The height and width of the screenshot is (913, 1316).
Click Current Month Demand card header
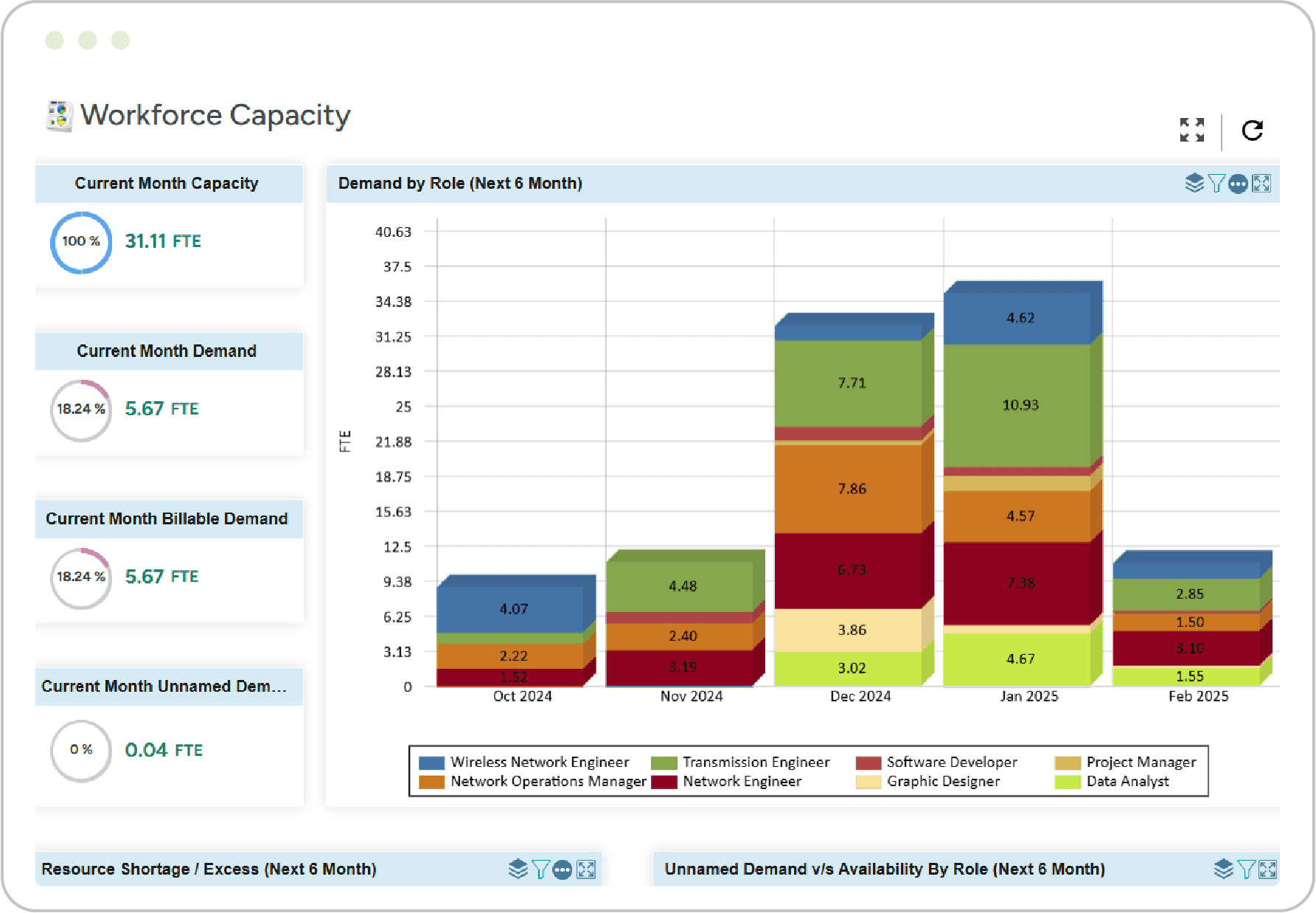pyautogui.click(x=169, y=351)
